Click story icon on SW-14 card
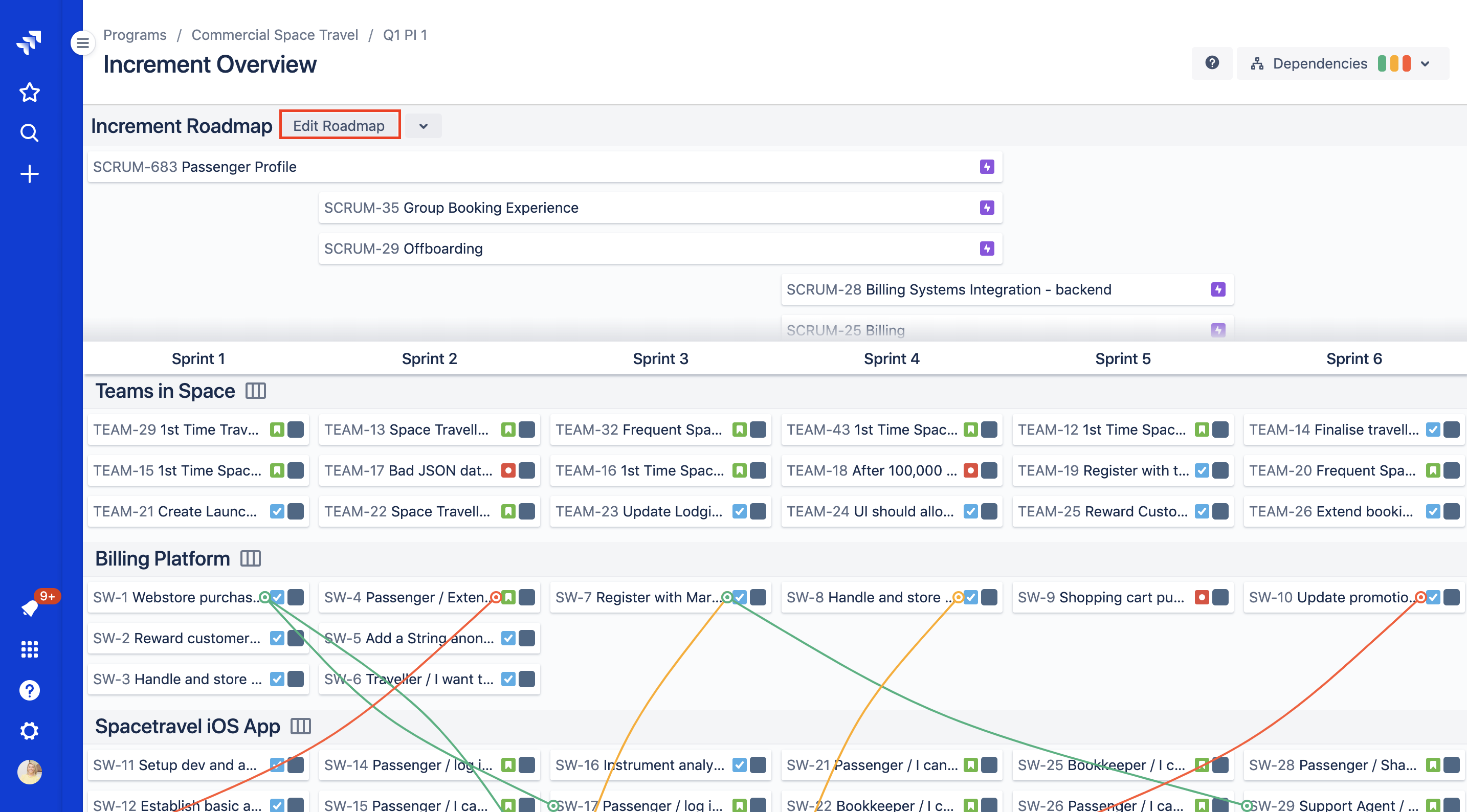This screenshot has height=812, width=1467. coord(508,765)
